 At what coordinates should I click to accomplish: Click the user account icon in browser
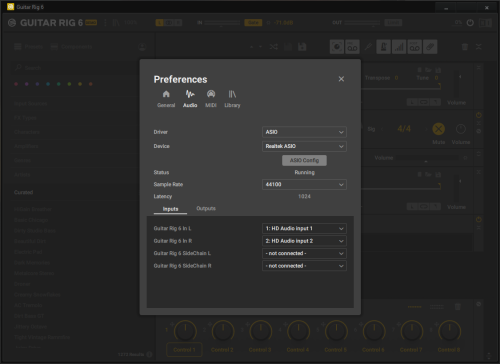(x=142, y=47)
